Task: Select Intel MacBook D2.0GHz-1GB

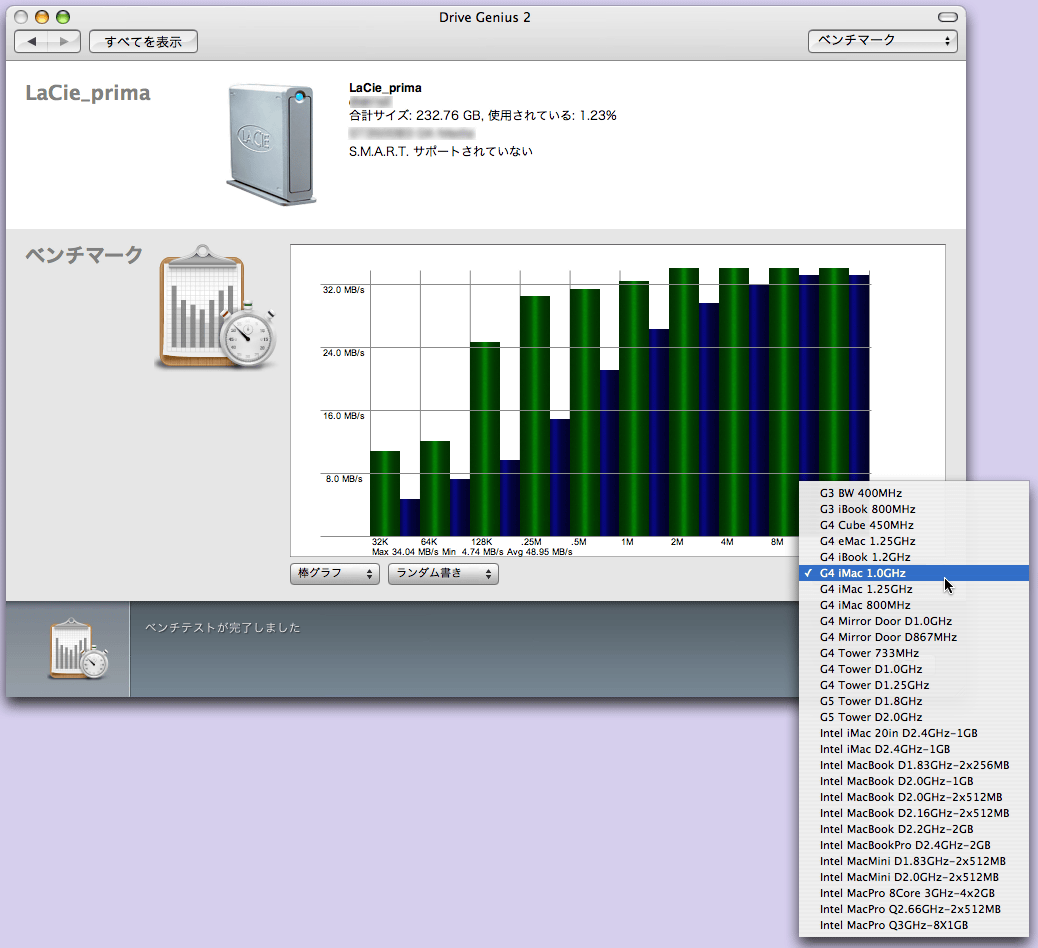Action: click(914, 781)
